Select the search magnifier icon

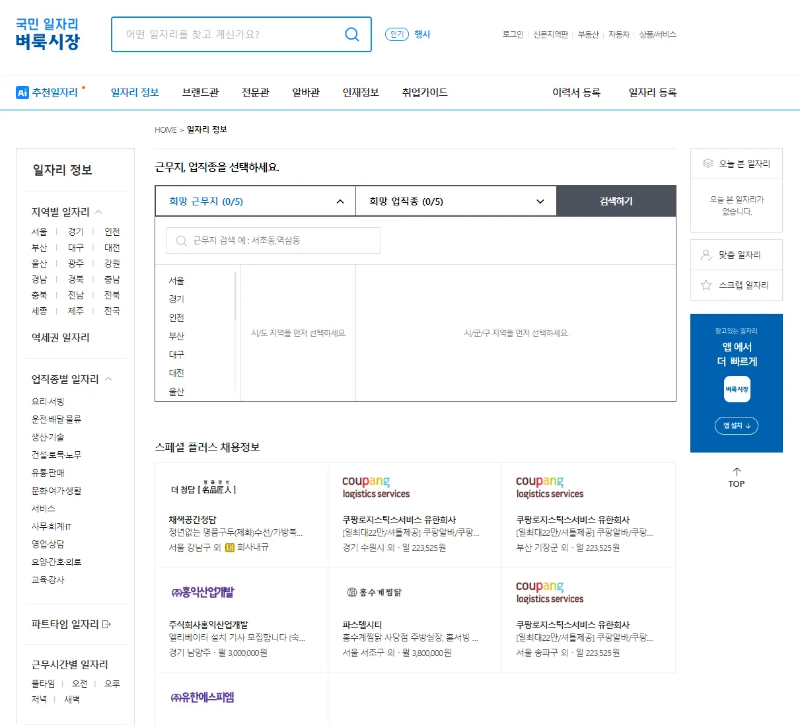coord(351,33)
